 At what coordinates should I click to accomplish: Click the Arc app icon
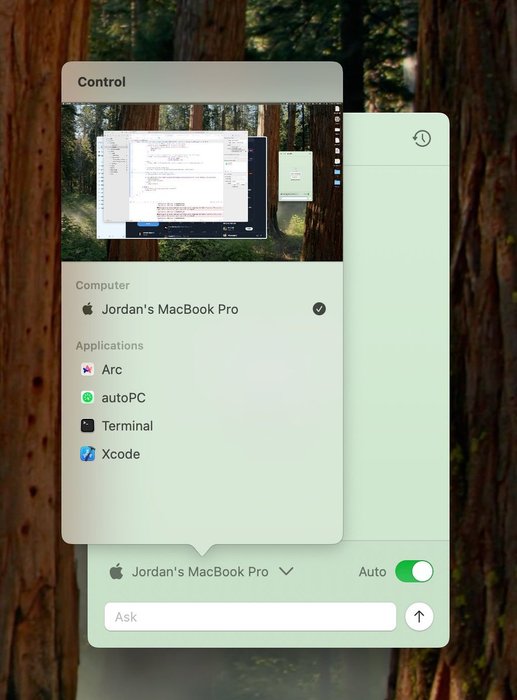(x=88, y=369)
